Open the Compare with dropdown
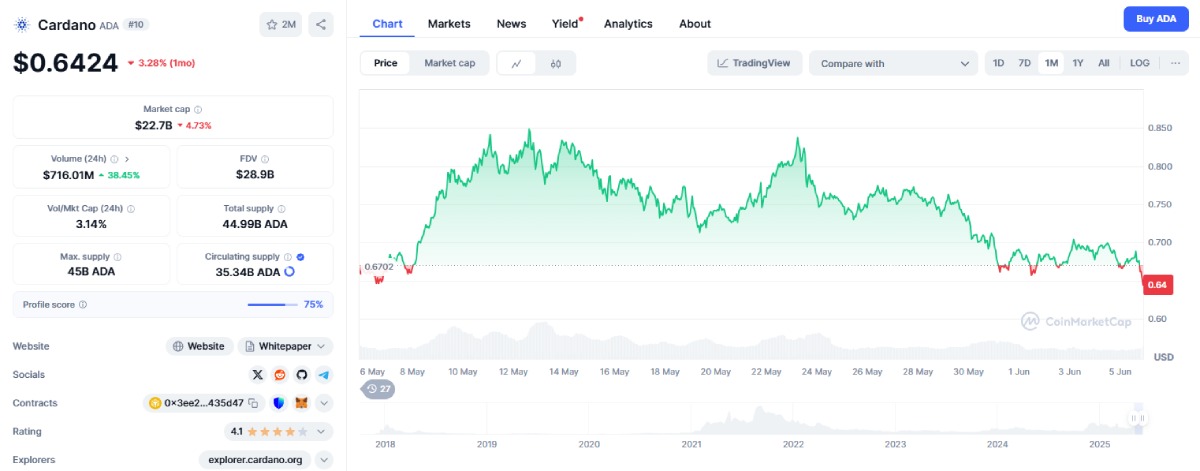 click(x=894, y=63)
